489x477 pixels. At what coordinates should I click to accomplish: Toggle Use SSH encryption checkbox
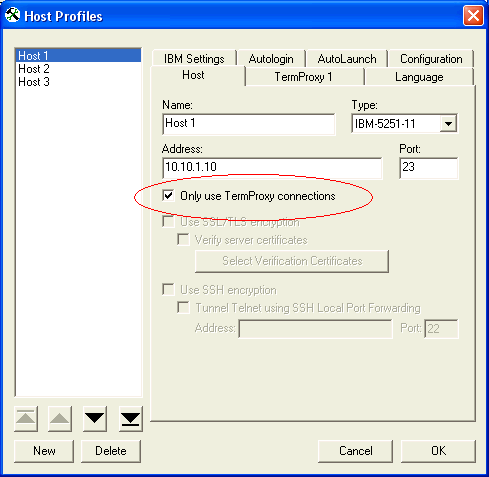168,290
